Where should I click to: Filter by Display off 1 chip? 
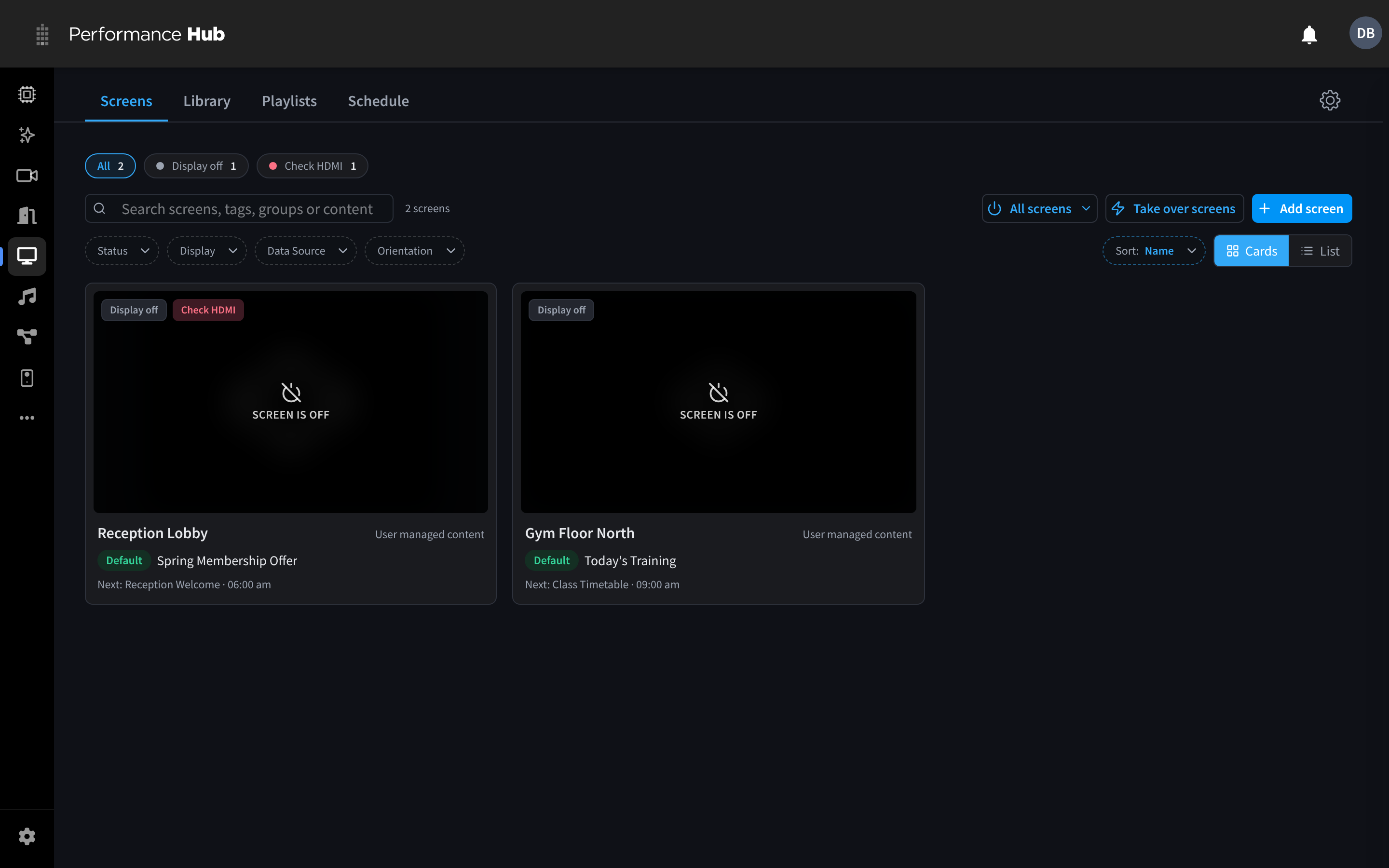pyautogui.click(x=196, y=166)
